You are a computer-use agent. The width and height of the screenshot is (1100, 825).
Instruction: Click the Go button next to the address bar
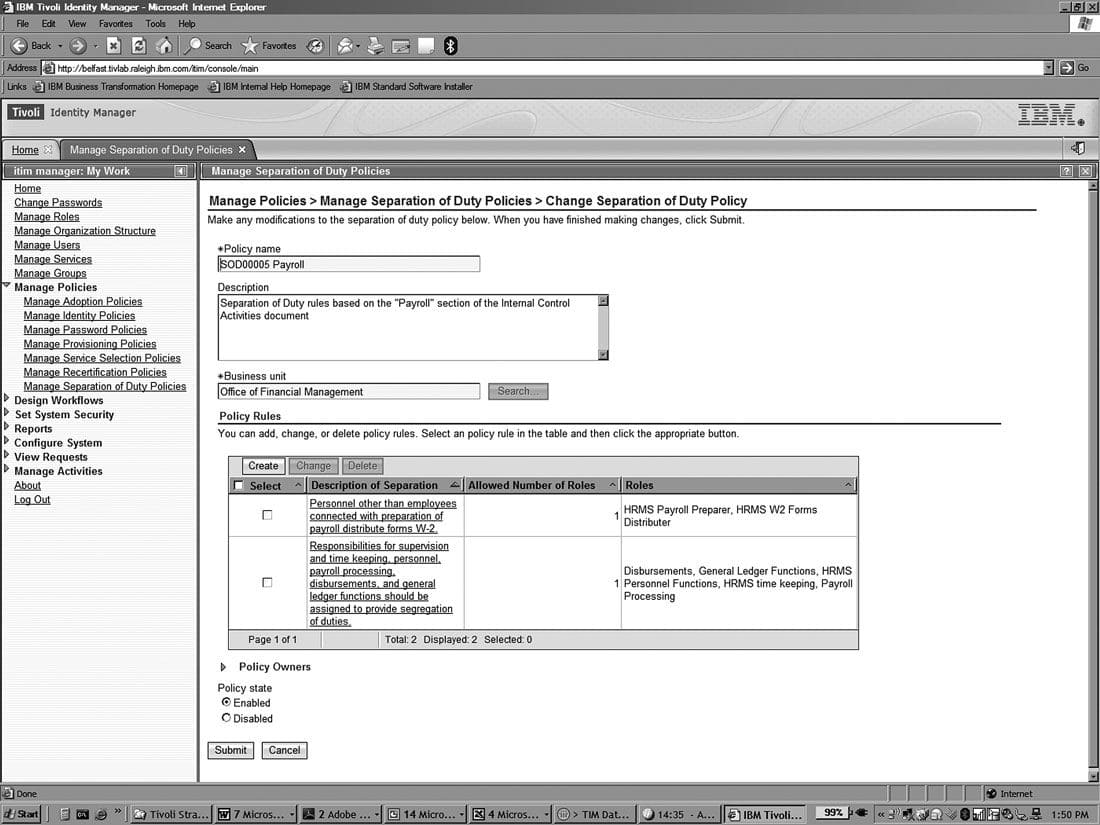coord(1075,68)
